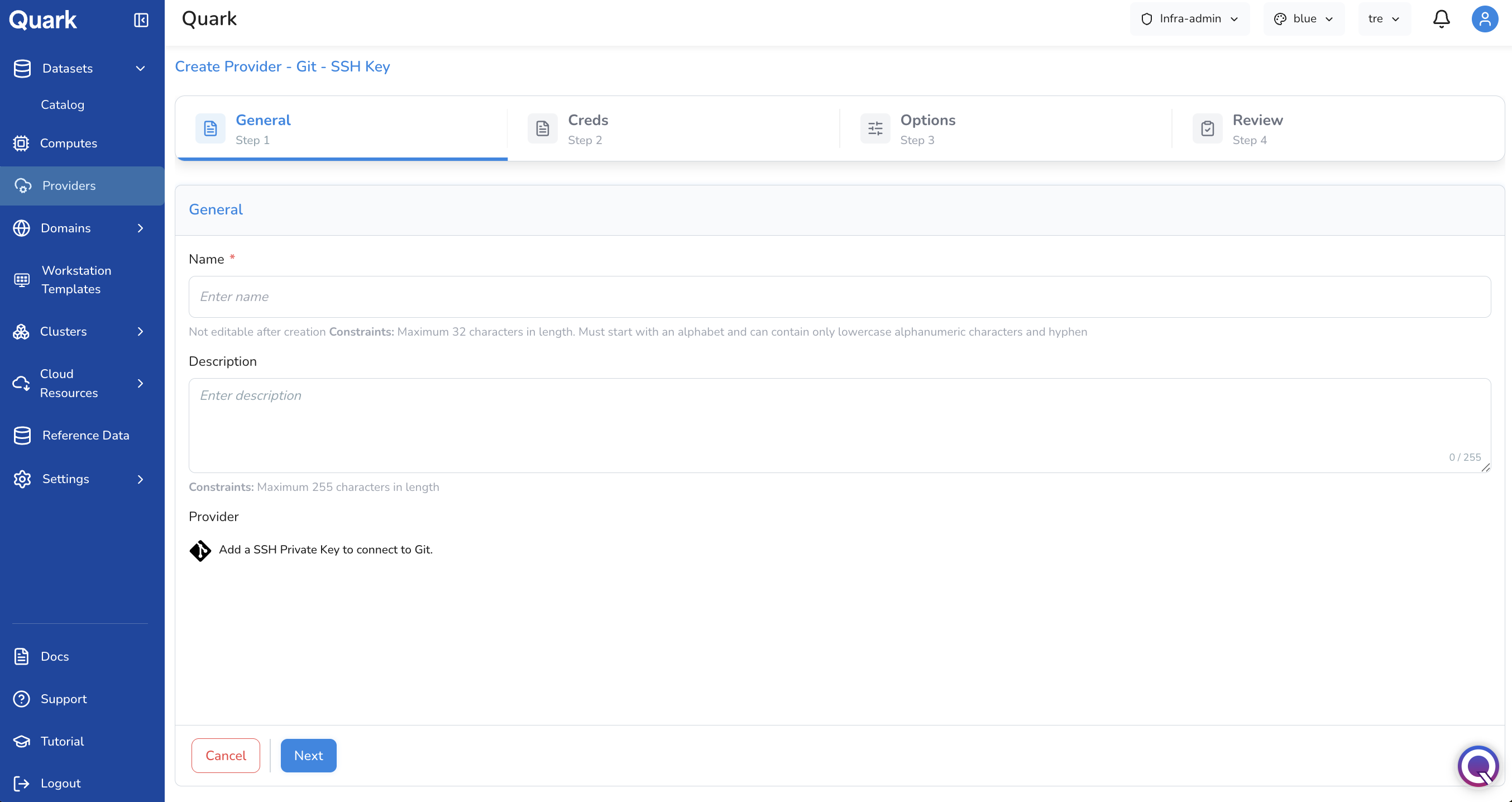This screenshot has width=1512, height=802.
Task: Click Logout in the sidebar
Action: click(x=60, y=783)
